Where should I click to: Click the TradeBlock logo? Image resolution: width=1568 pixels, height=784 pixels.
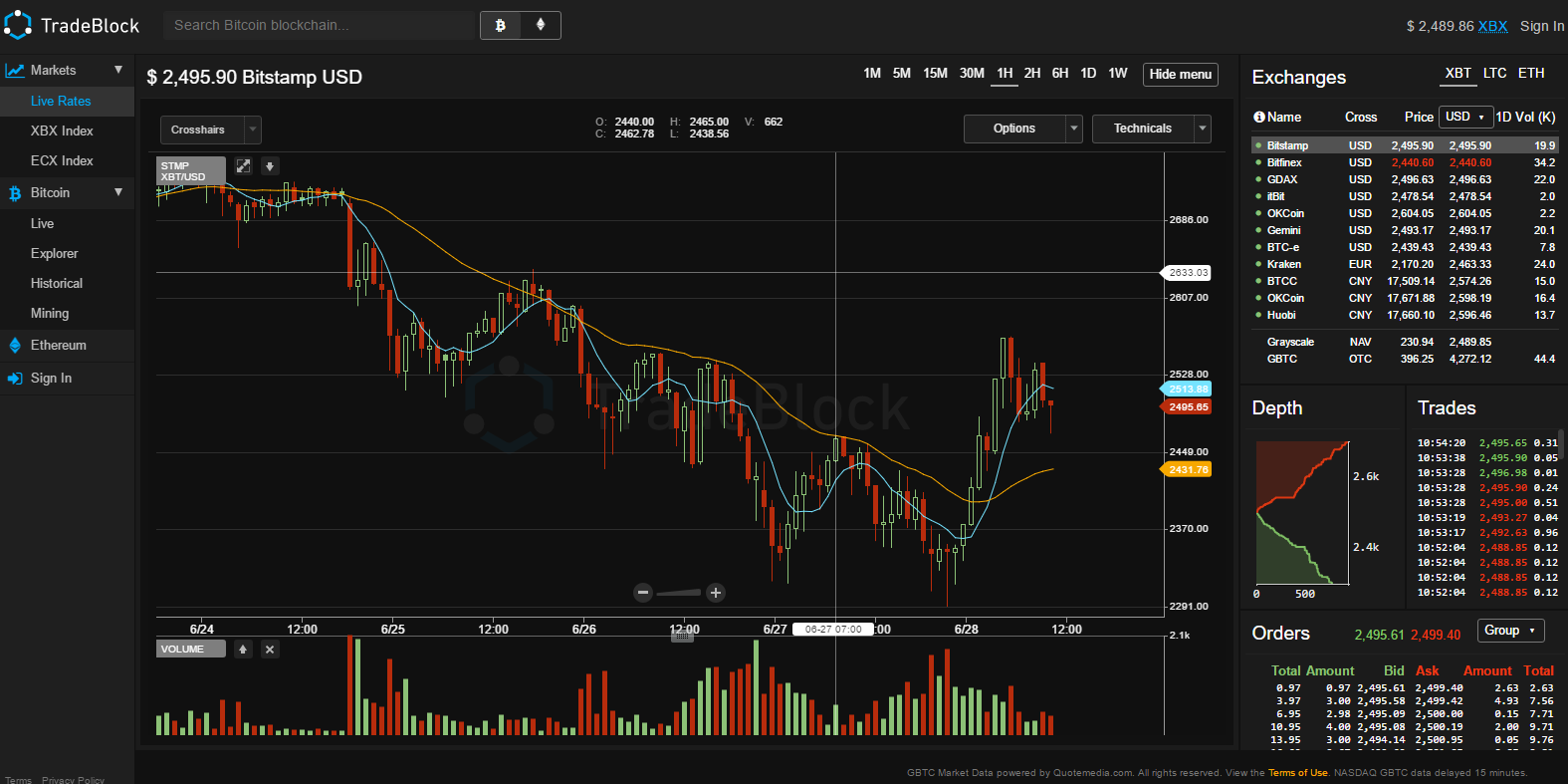click(72, 25)
